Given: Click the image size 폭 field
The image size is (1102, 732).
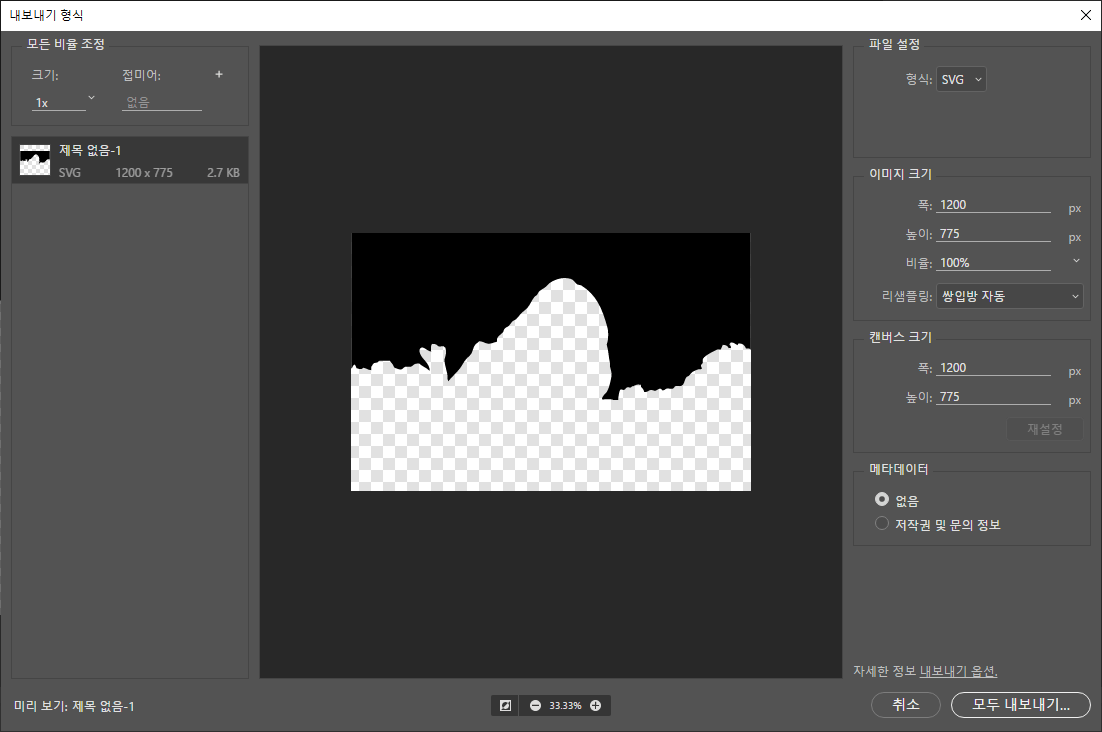Looking at the screenshot, I should pos(993,205).
